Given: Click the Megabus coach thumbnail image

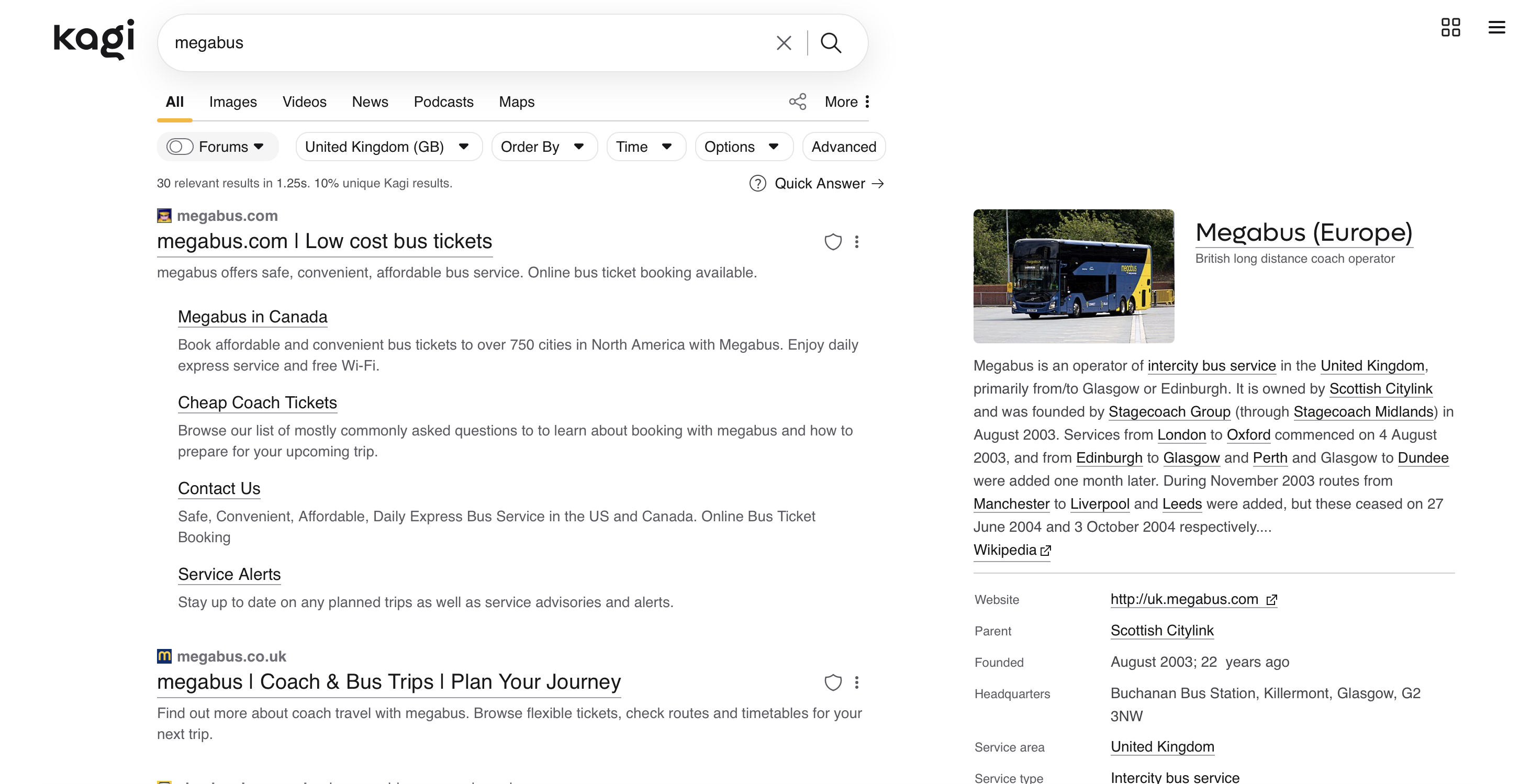Looking at the screenshot, I should [1074, 276].
